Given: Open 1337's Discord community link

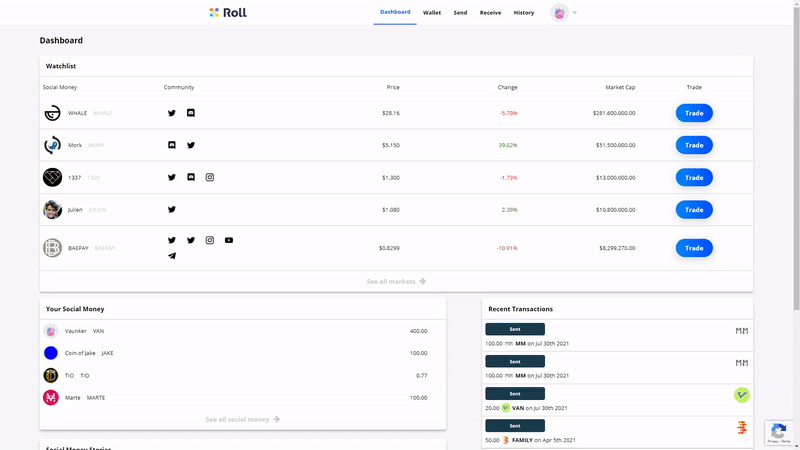Looking at the screenshot, I should pos(191,177).
